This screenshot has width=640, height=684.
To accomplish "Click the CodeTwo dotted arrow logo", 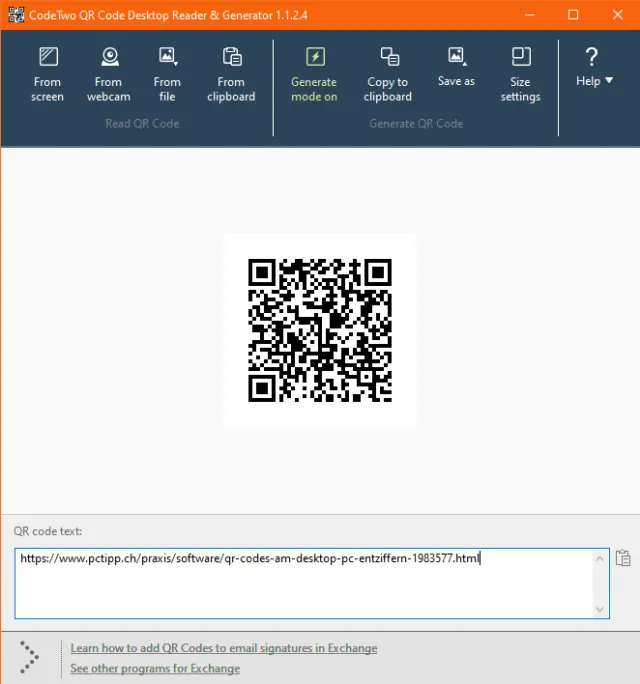I will 29,657.
